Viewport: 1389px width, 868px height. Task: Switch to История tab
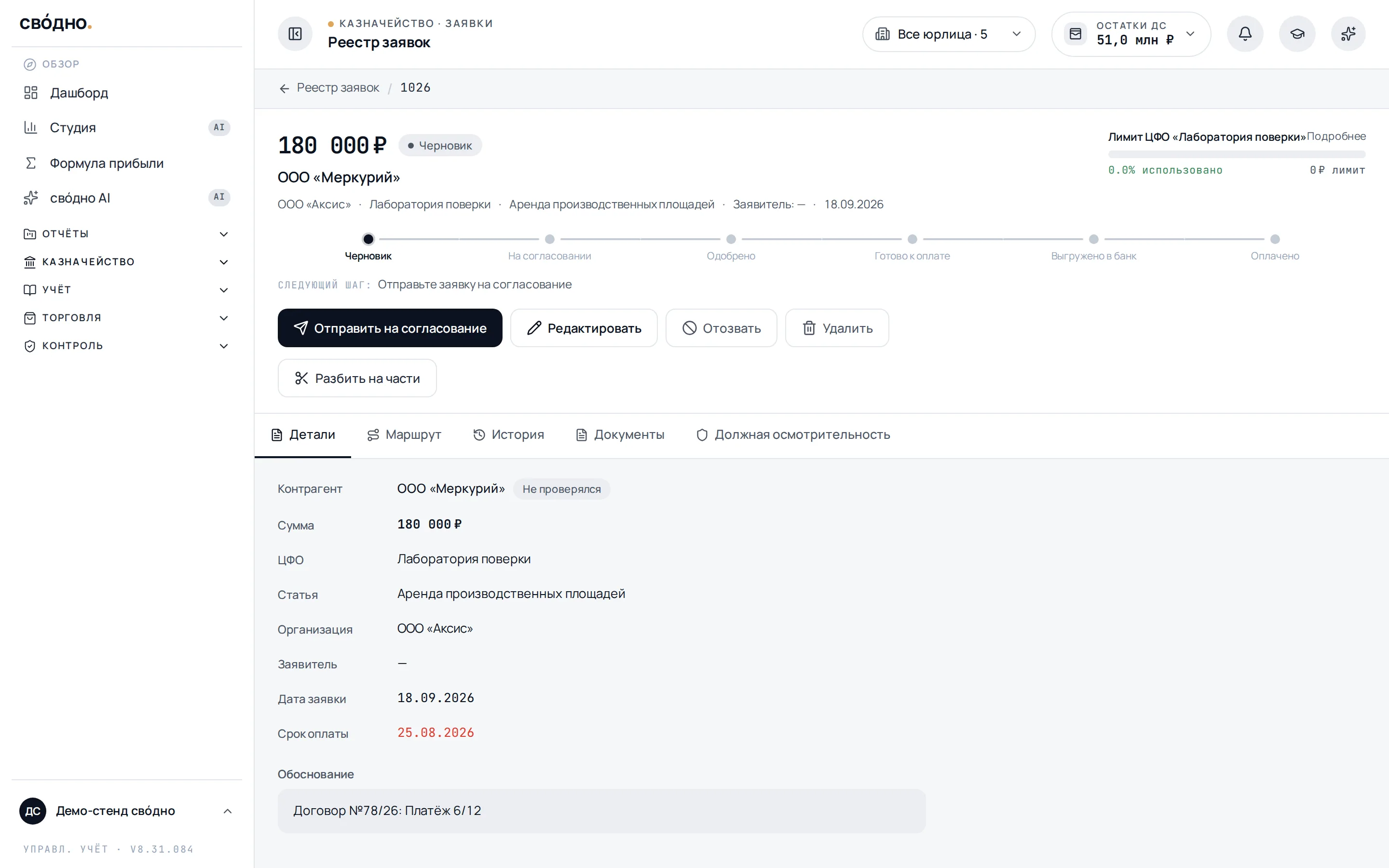point(508,434)
